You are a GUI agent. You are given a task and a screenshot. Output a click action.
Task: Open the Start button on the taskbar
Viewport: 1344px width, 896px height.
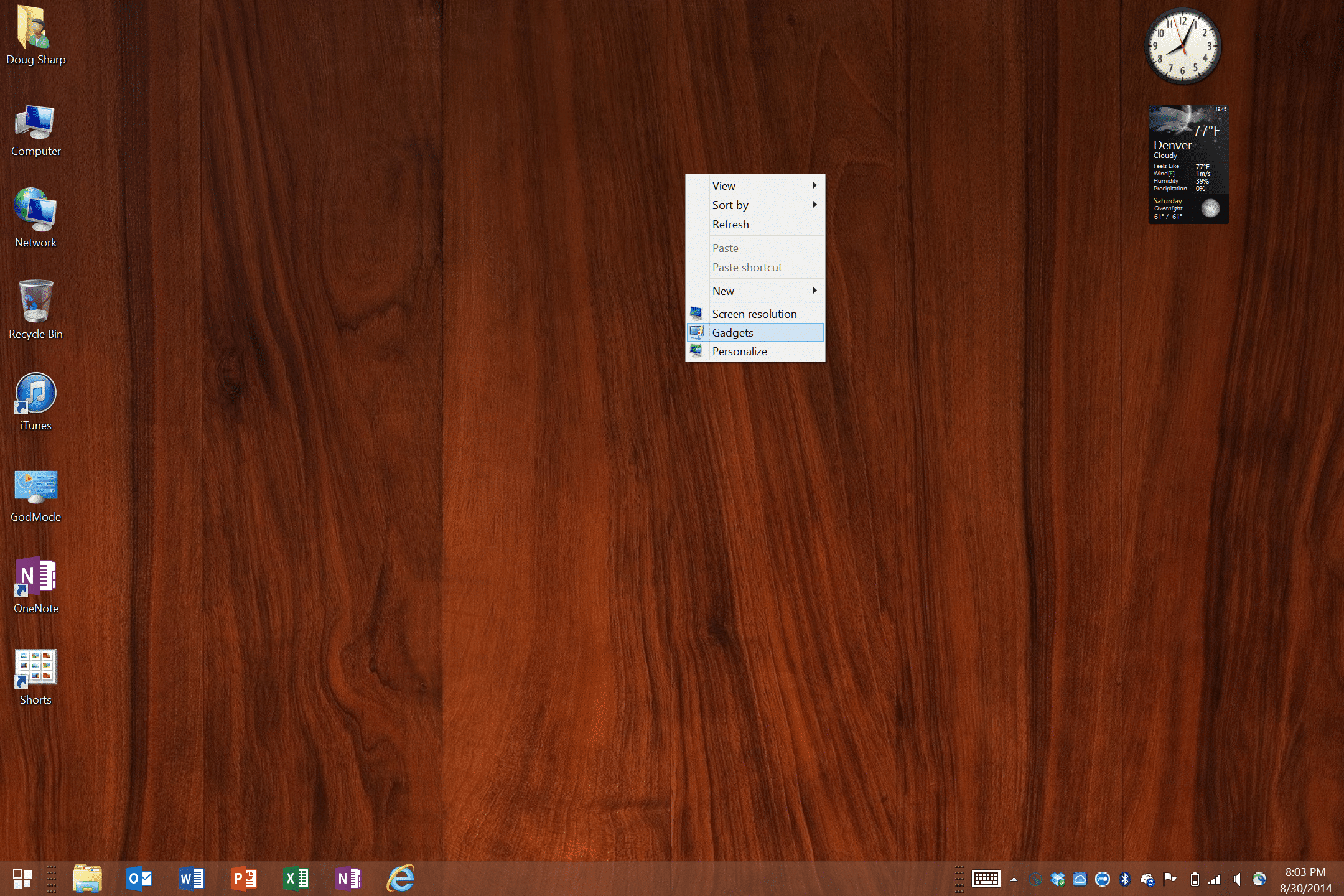tap(22, 879)
